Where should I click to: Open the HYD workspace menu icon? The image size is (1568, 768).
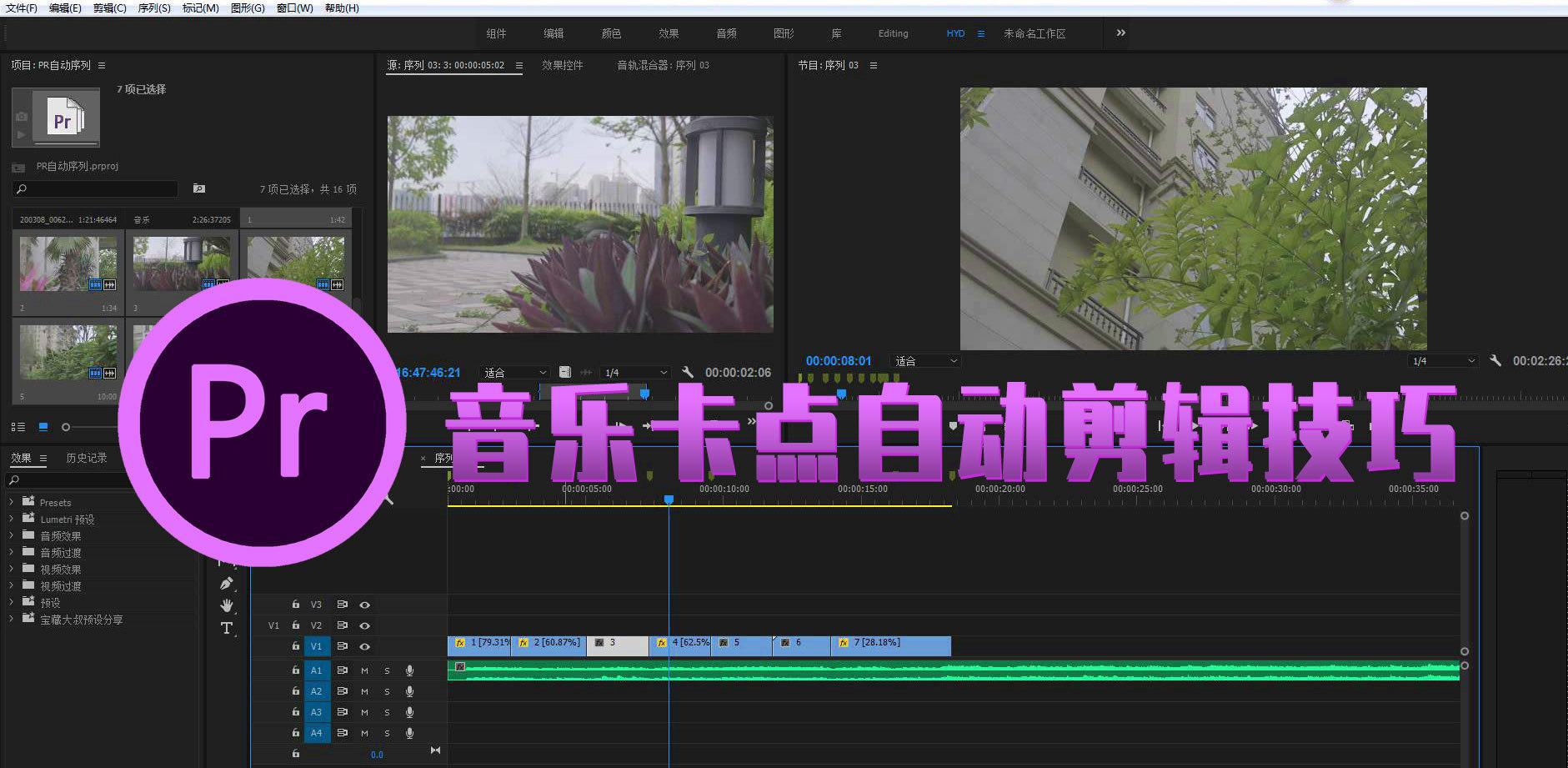(981, 33)
